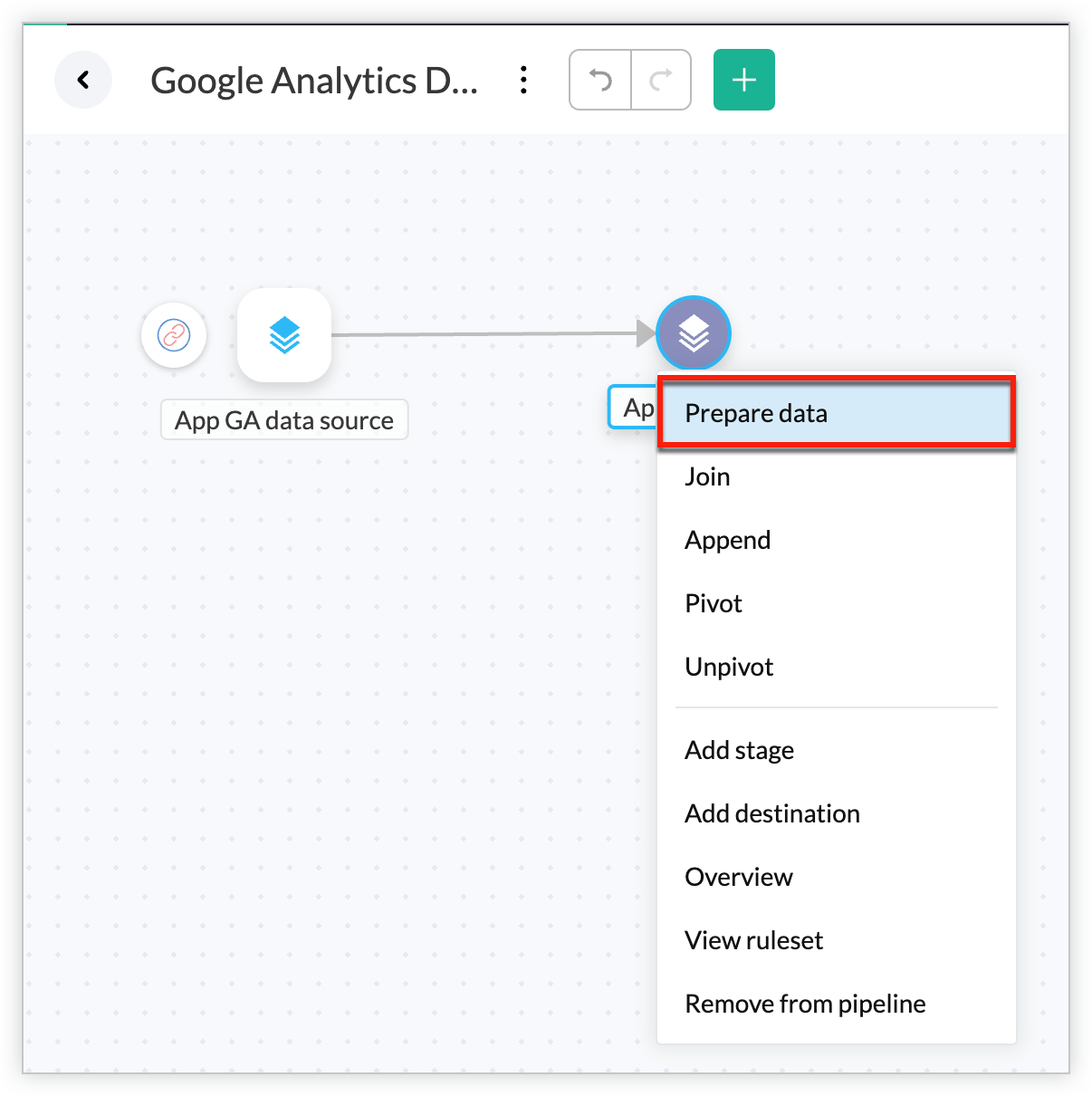Choose Add stage option
The width and height of the screenshot is (1092, 1096).
[x=739, y=751]
